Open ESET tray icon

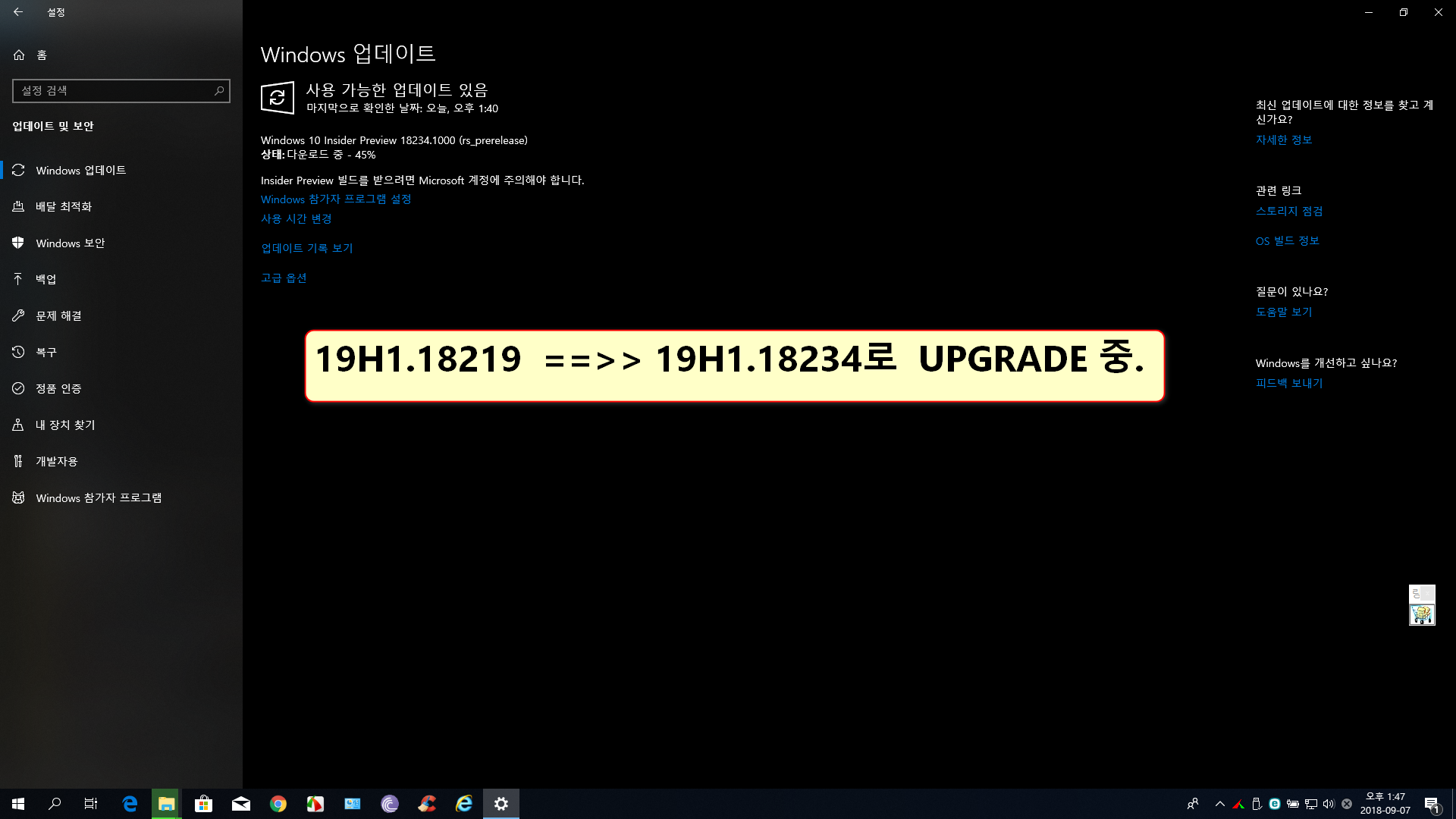1275,804
